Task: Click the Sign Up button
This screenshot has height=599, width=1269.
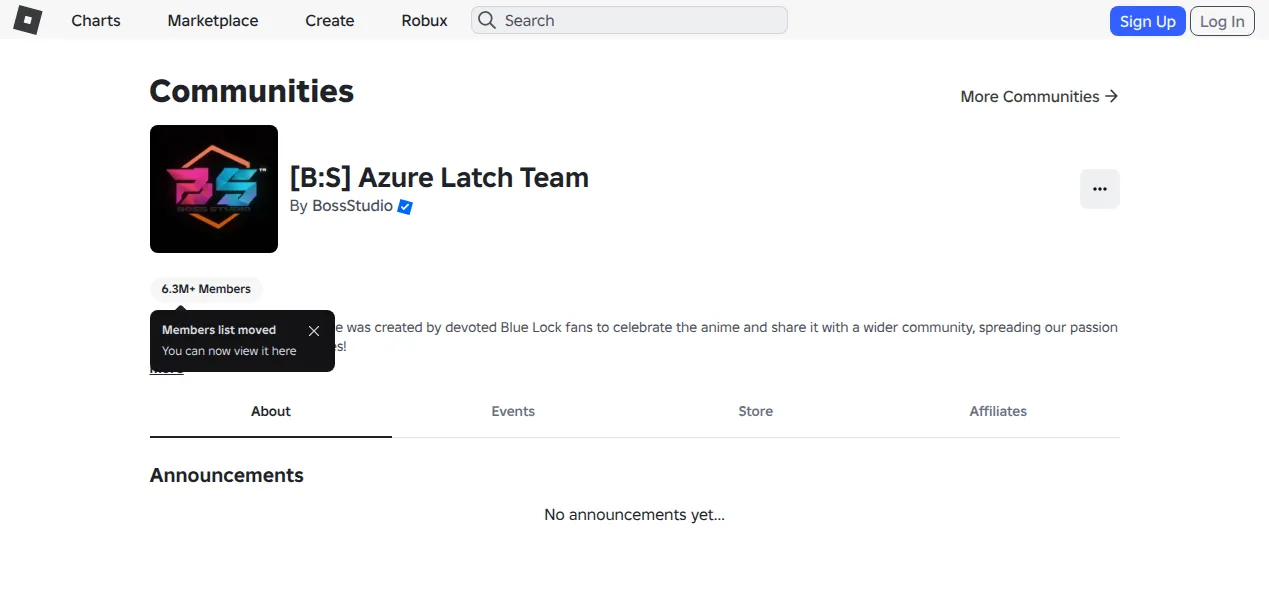Action: [x=1147, y=21]
